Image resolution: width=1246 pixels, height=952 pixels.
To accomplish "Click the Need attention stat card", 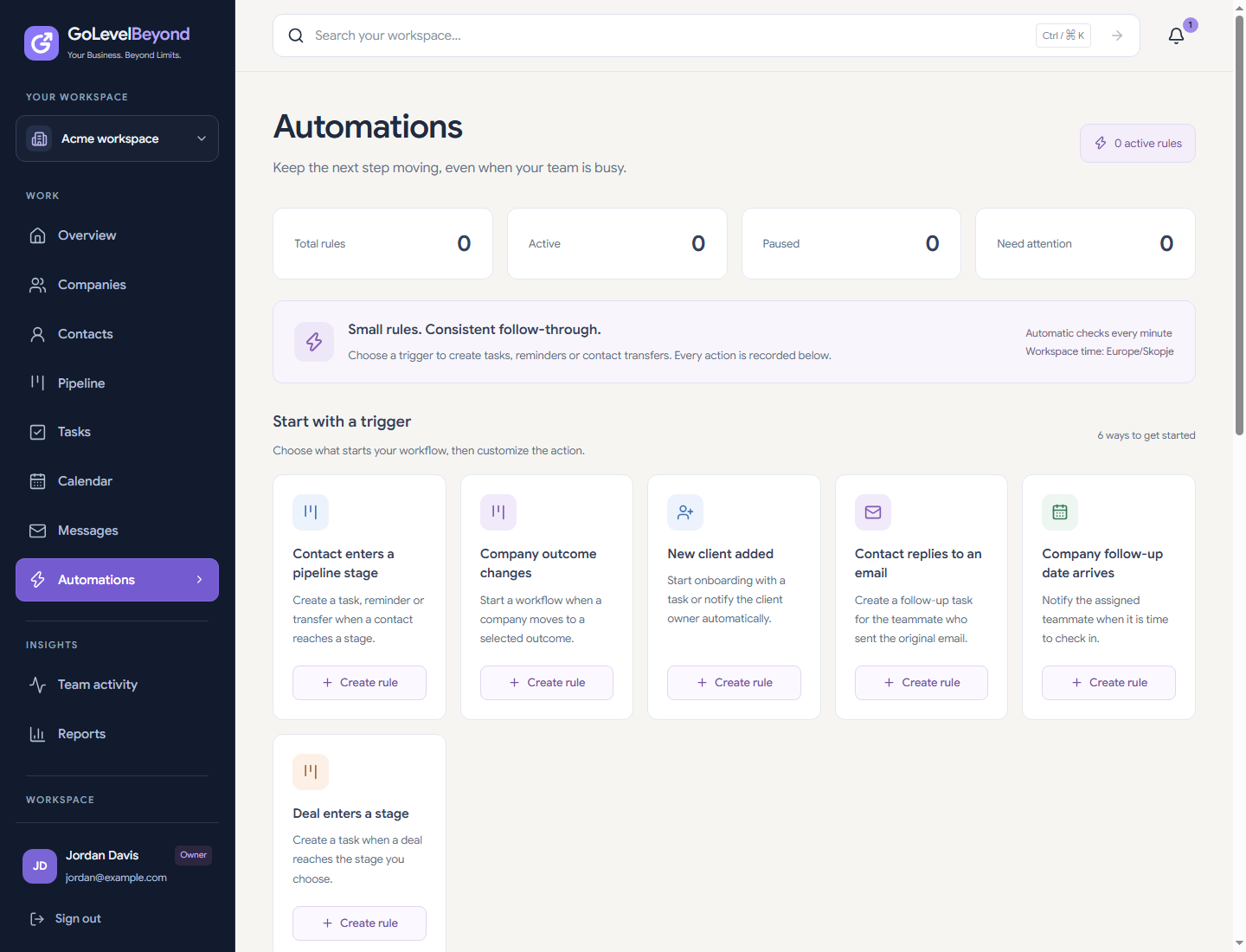I will [1085, 244].
